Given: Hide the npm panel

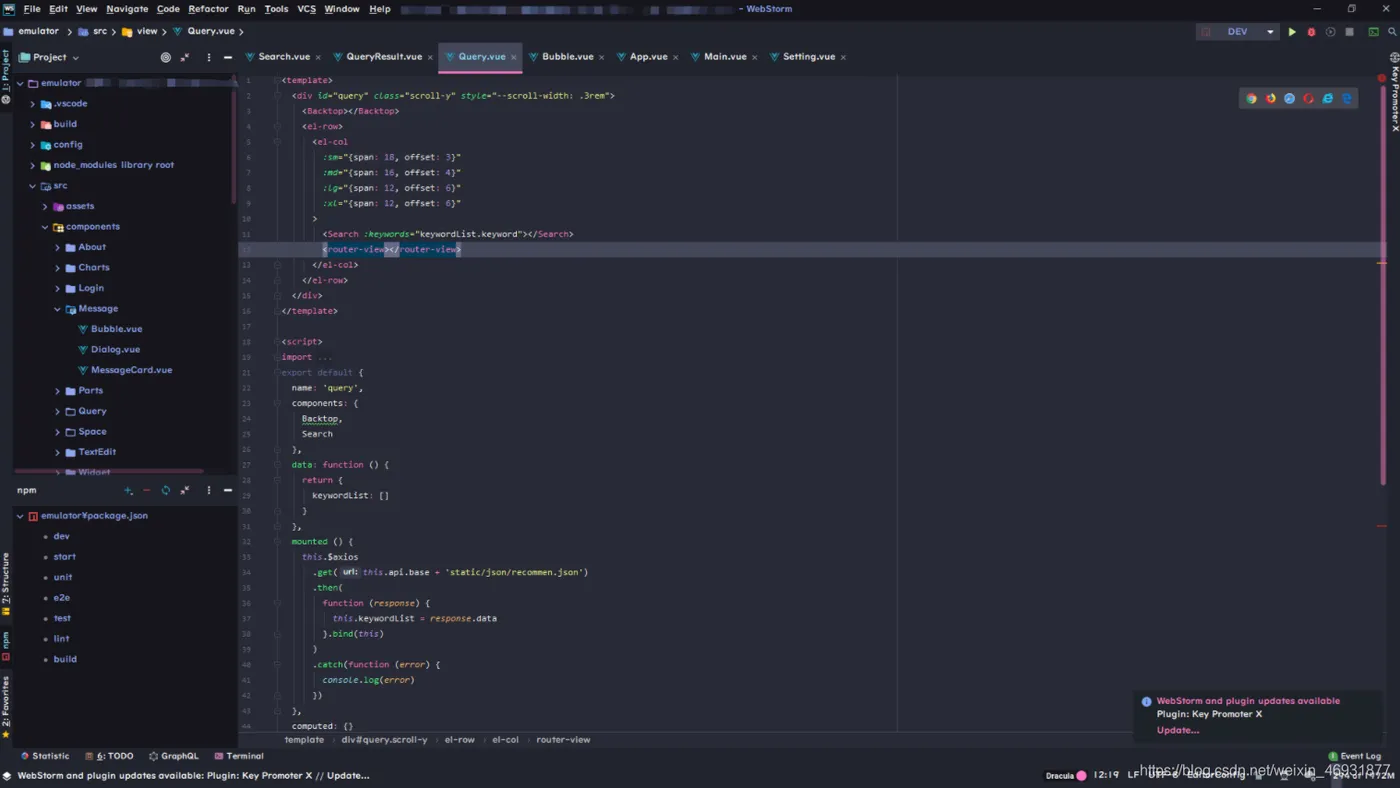Looking at the screenshot, I should 228,490.
